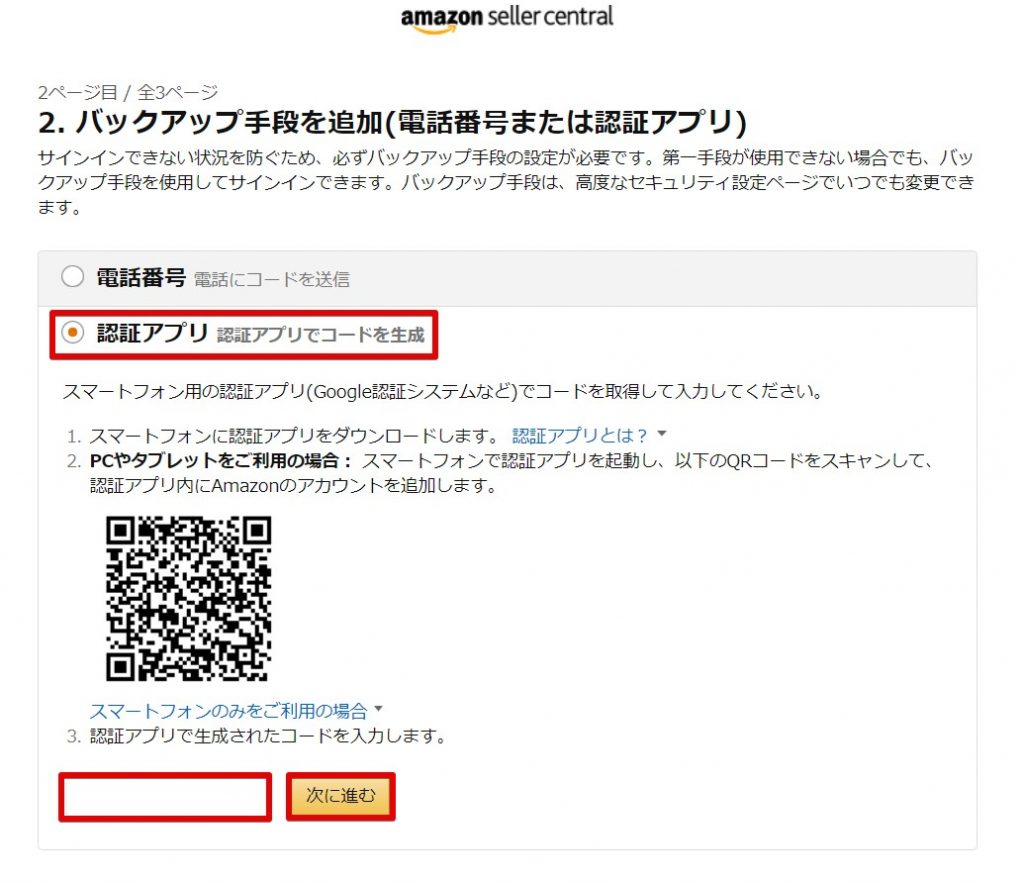Click the 電話番号 option heading label
The width and height of the screenshot is (1024, 883).
141,278
